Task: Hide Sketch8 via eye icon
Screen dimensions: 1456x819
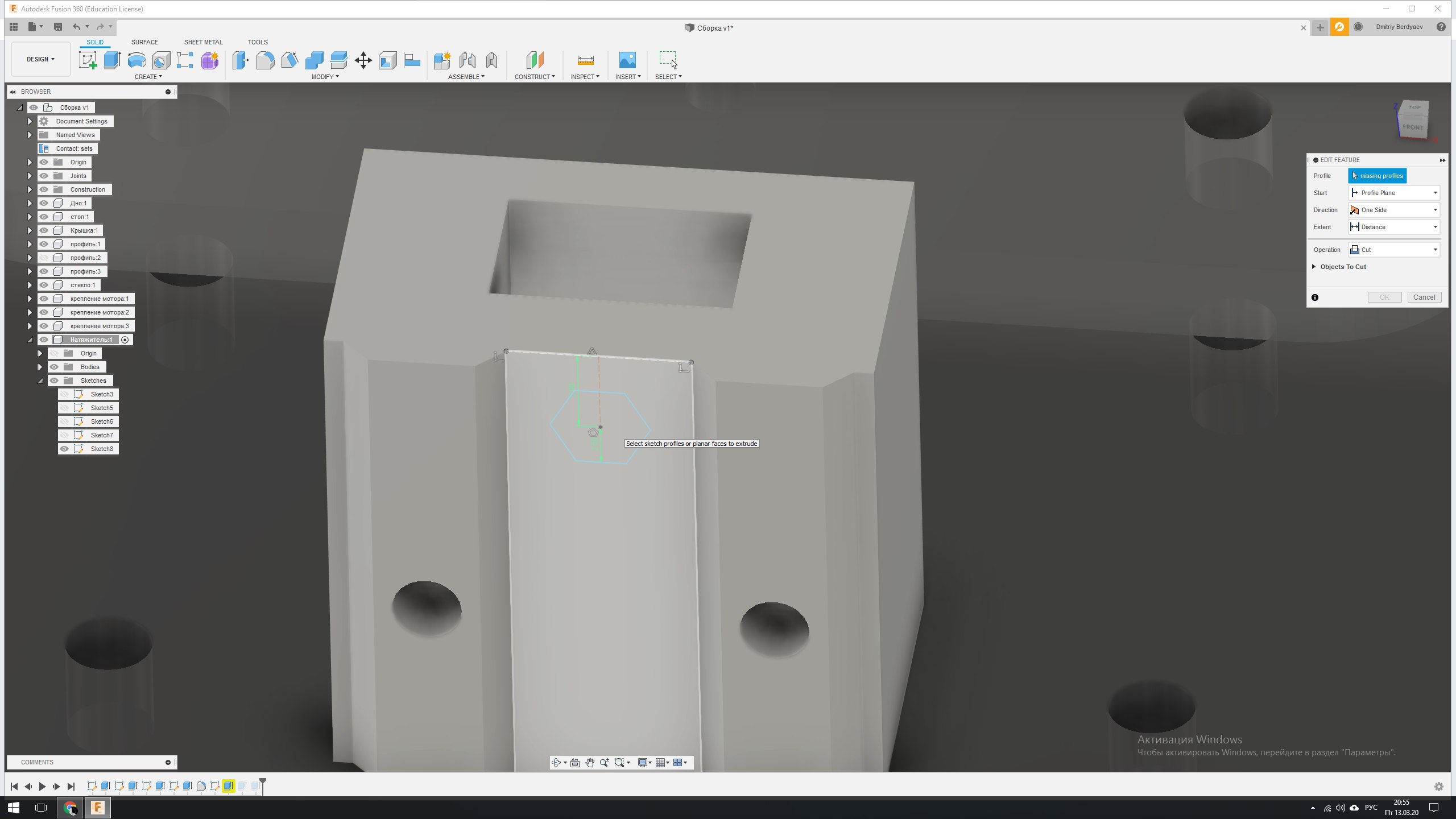Action: pyautogui.click(x=64, y=449)
